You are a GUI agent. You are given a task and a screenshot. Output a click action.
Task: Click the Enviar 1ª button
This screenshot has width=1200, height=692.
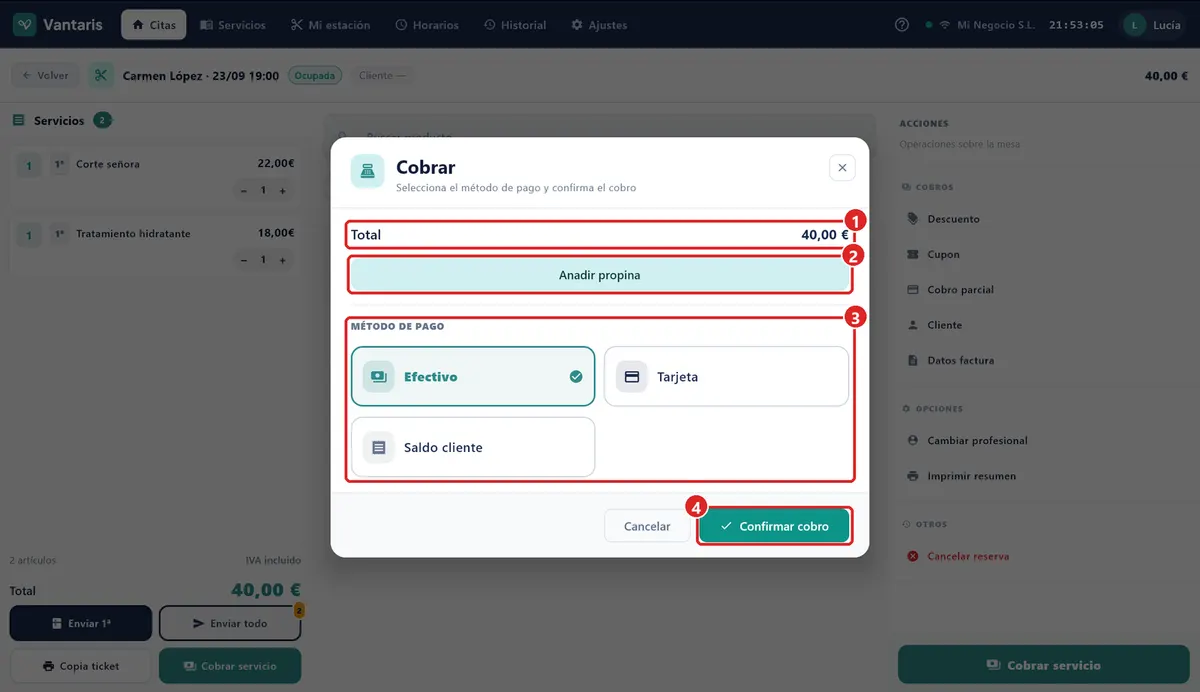(x=81, y=623)
